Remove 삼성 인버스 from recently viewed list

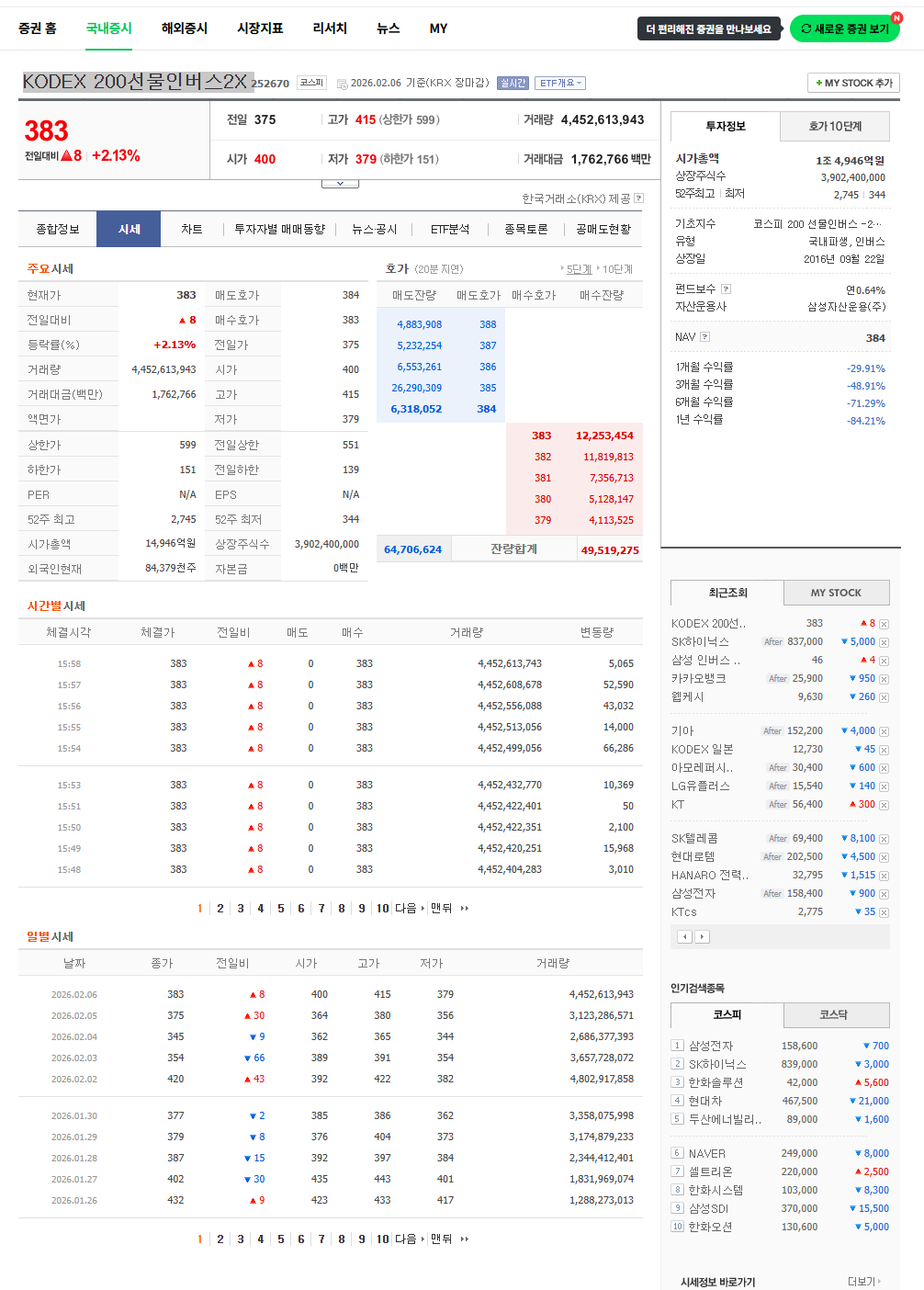tap(884, 661)
